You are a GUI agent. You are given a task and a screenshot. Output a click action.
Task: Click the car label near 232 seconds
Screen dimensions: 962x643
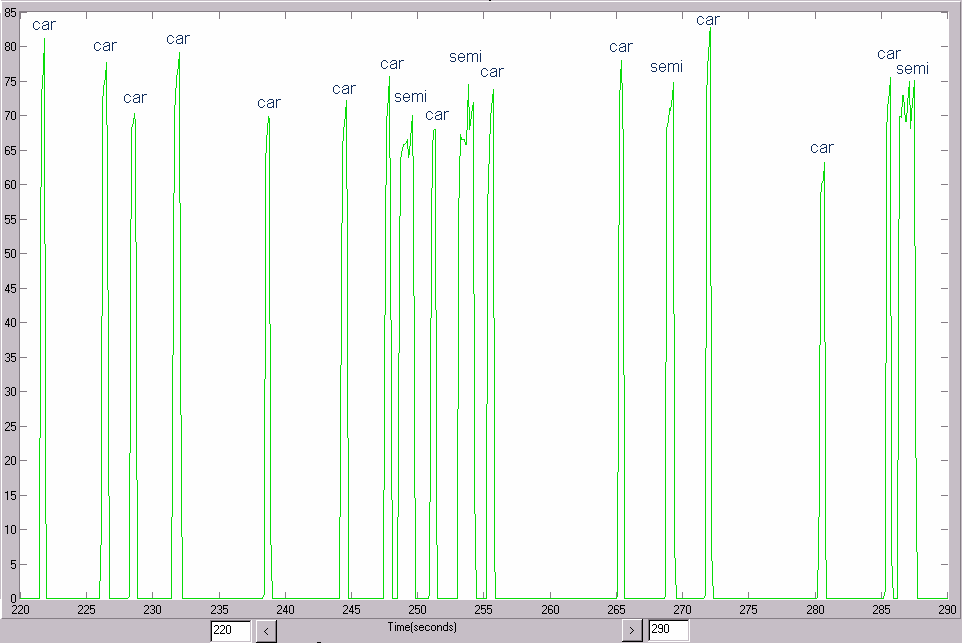point(178,39)
